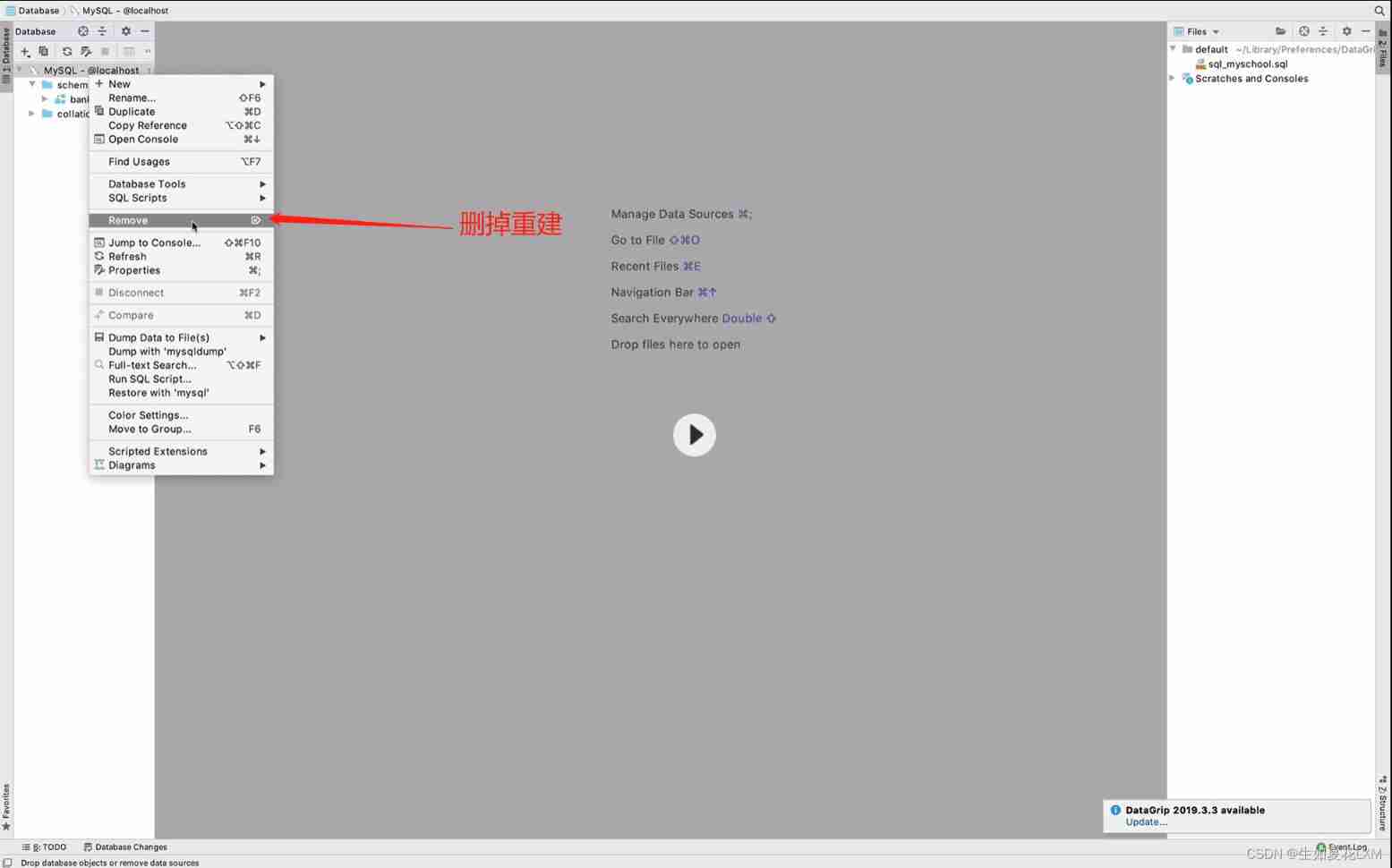
Task: Expand the collations folder node
Action: [32, 114]
